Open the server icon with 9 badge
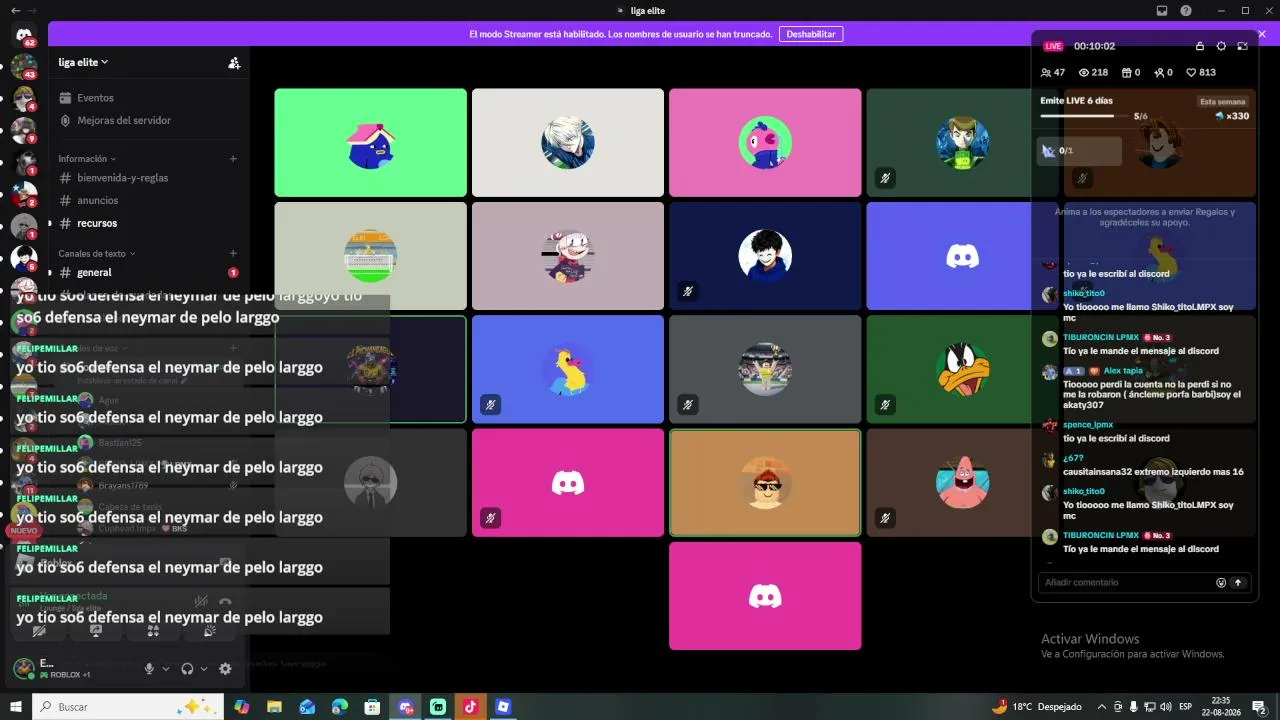Image resolution: width=1280 pixels, height=720 pixels. pyautogui.click(x=24, y=131)
